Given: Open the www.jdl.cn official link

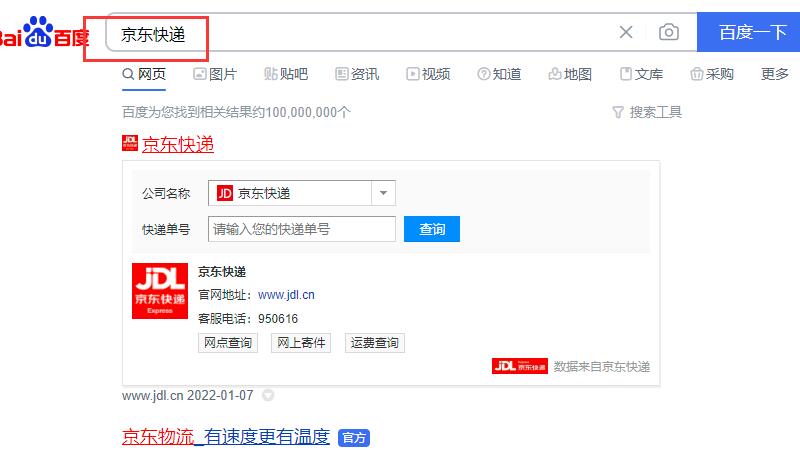Looking at the screenshot, I should tap(286, 295).
